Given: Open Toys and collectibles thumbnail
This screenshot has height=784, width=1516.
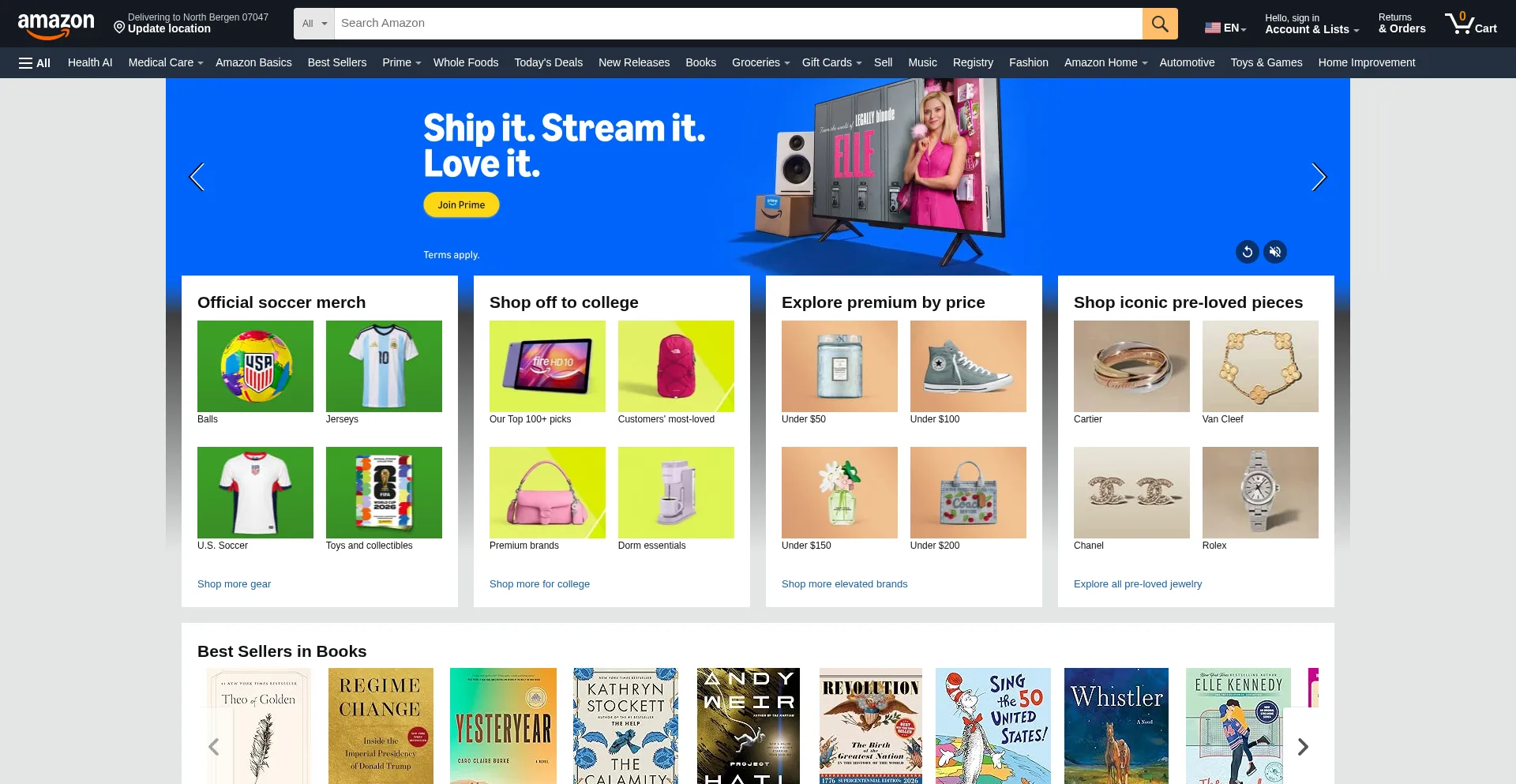Looking at the screenshot, I should point(384,493).
